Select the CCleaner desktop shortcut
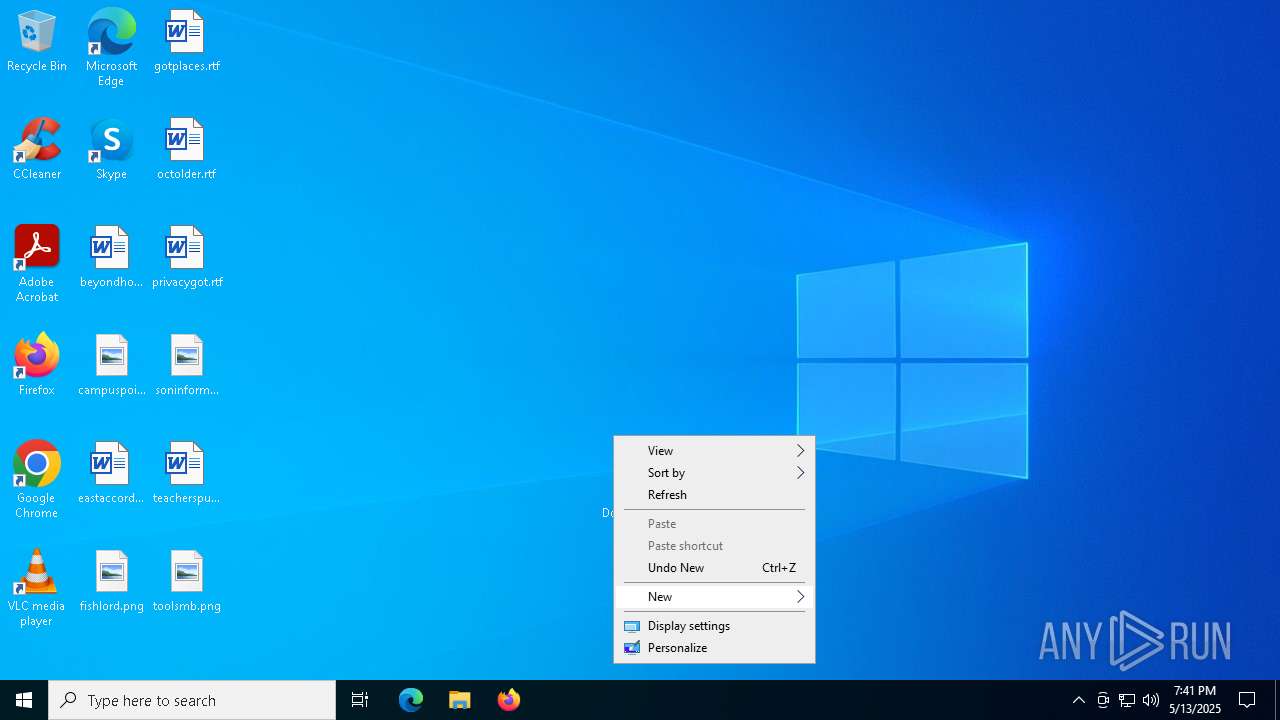This screenshot has height=720, width=1280. (37, 150)
